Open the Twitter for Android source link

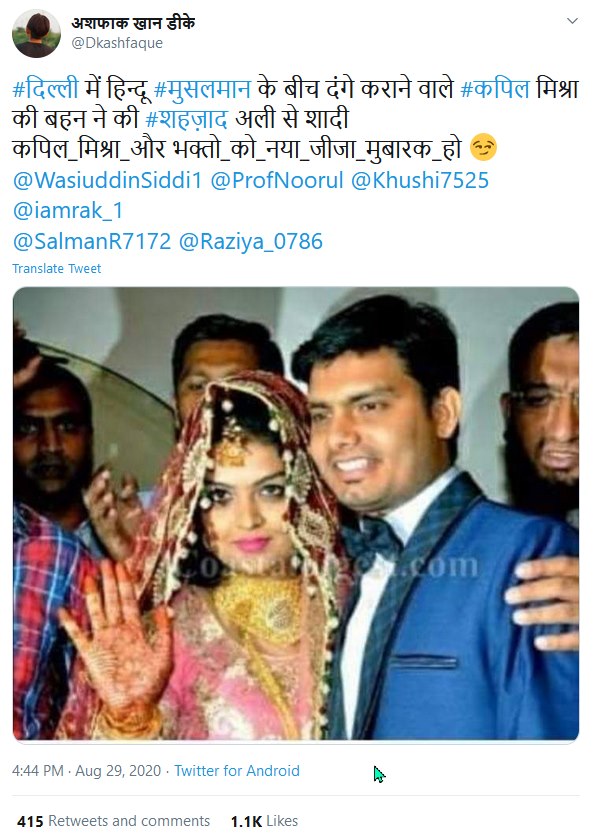point(236,771)
